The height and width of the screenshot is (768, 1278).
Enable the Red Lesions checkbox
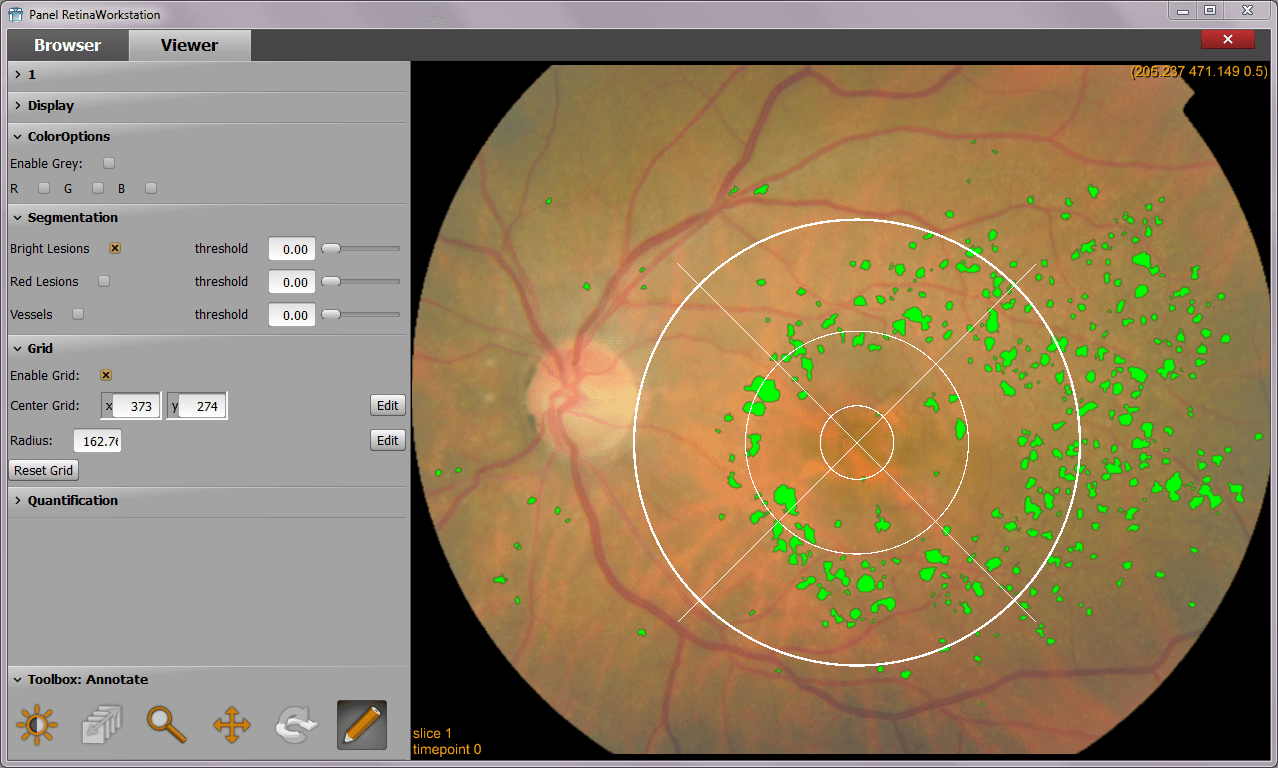(104, 282)
